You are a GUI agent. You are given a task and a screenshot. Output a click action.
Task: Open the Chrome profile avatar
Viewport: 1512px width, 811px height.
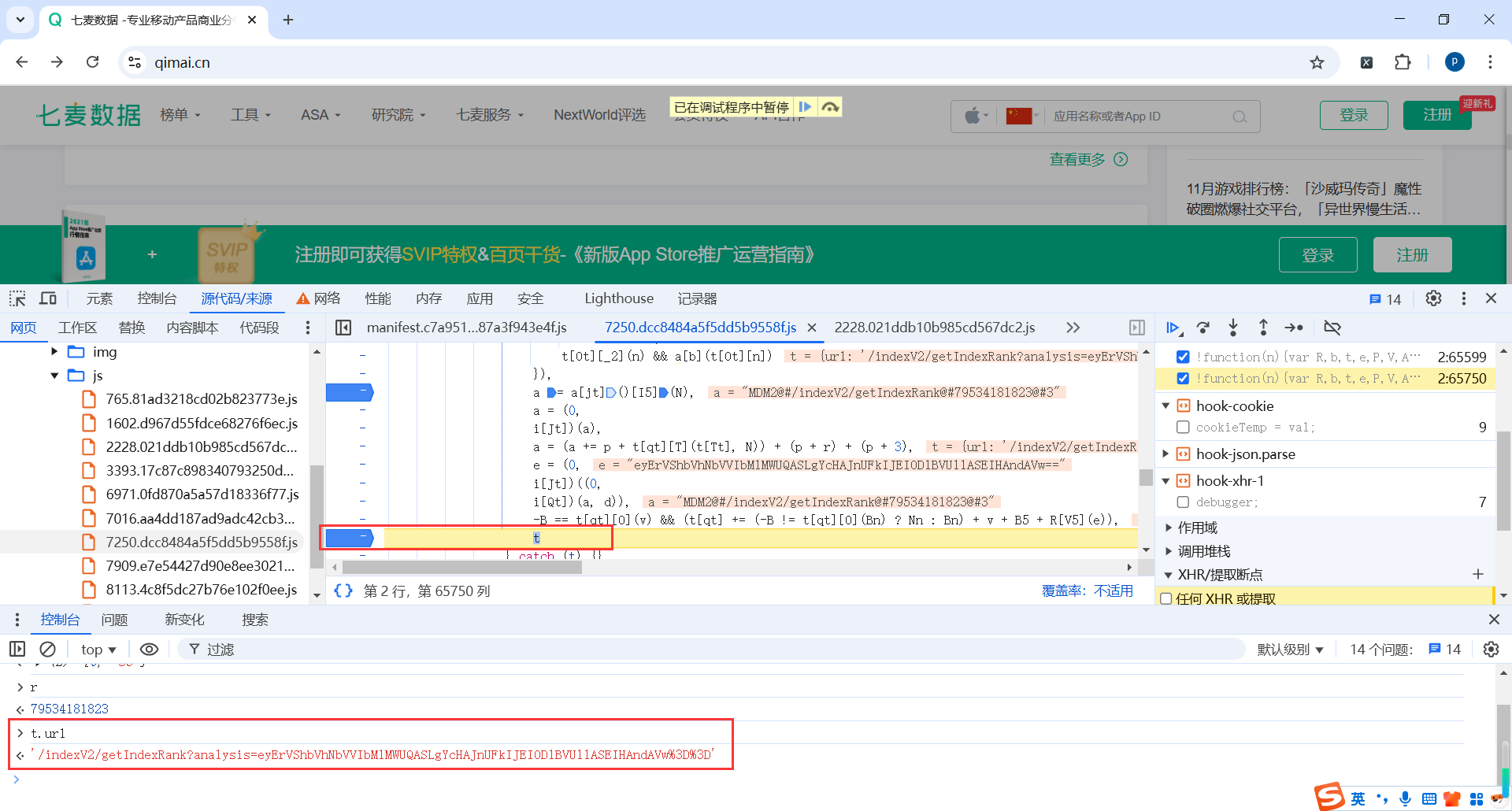[1455, 62]
